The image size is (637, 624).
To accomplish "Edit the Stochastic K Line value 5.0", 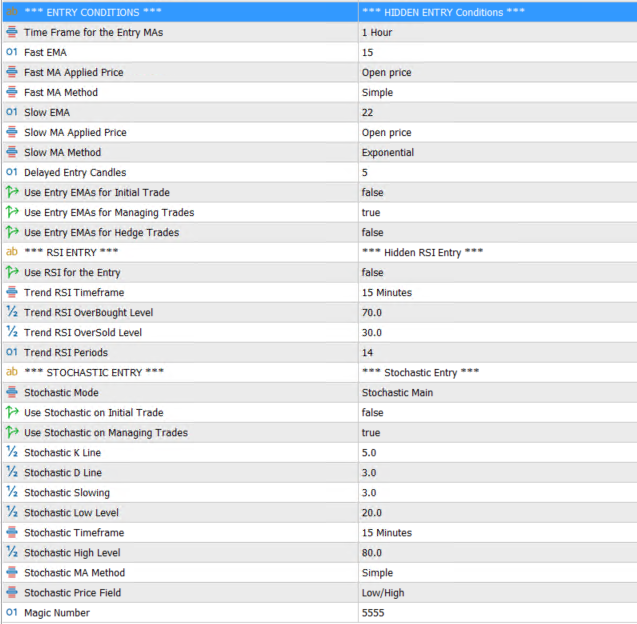I will coord(498,452).
